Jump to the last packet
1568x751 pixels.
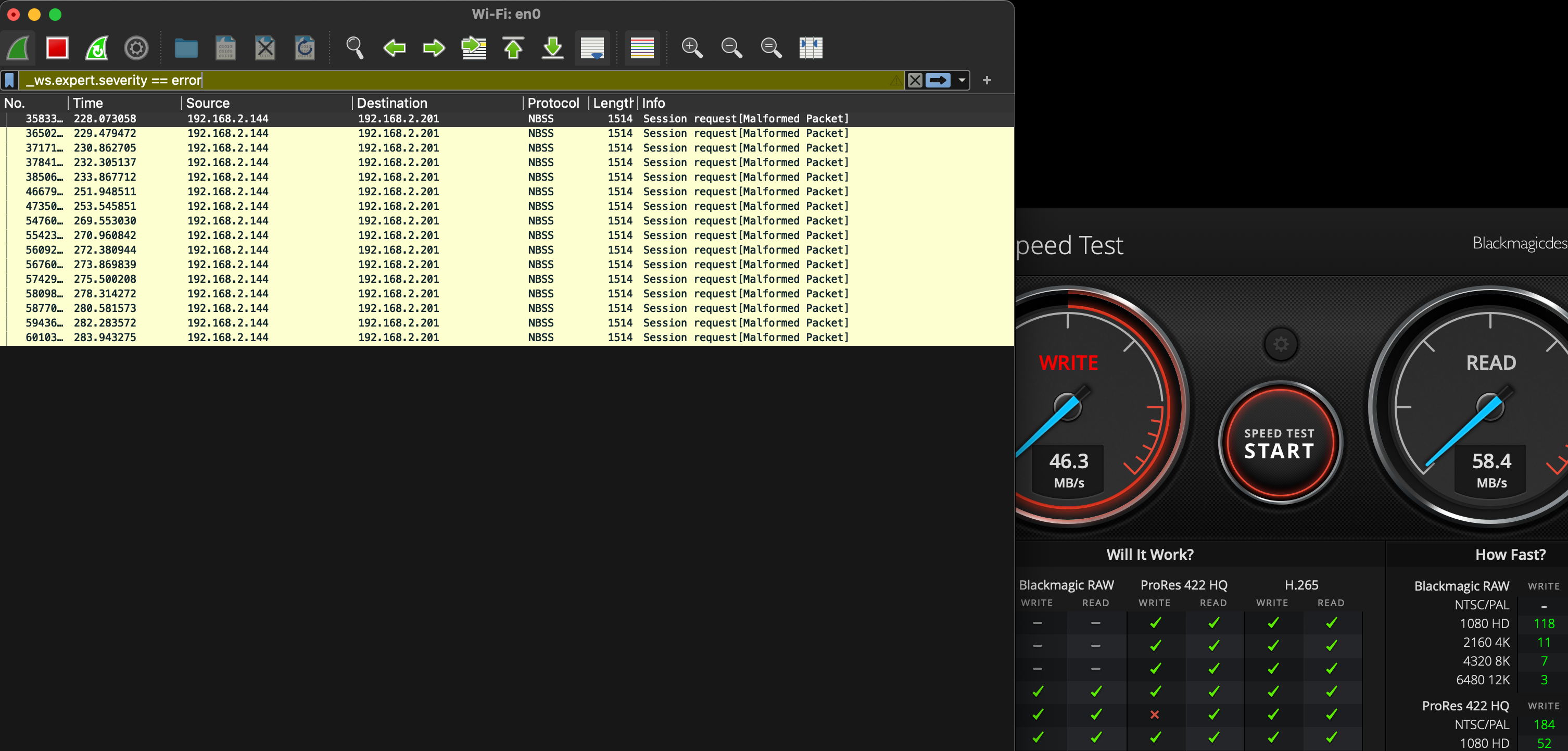pyautogui.click(x=553, y=47)
